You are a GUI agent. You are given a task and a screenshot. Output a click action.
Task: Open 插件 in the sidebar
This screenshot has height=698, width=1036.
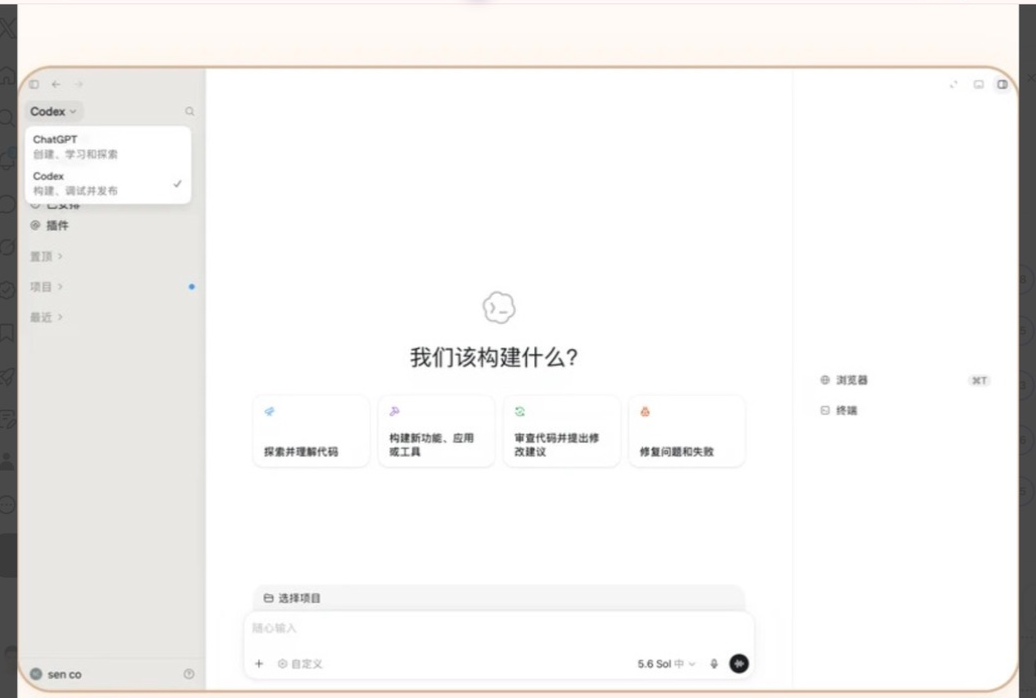tap(50, 225)
